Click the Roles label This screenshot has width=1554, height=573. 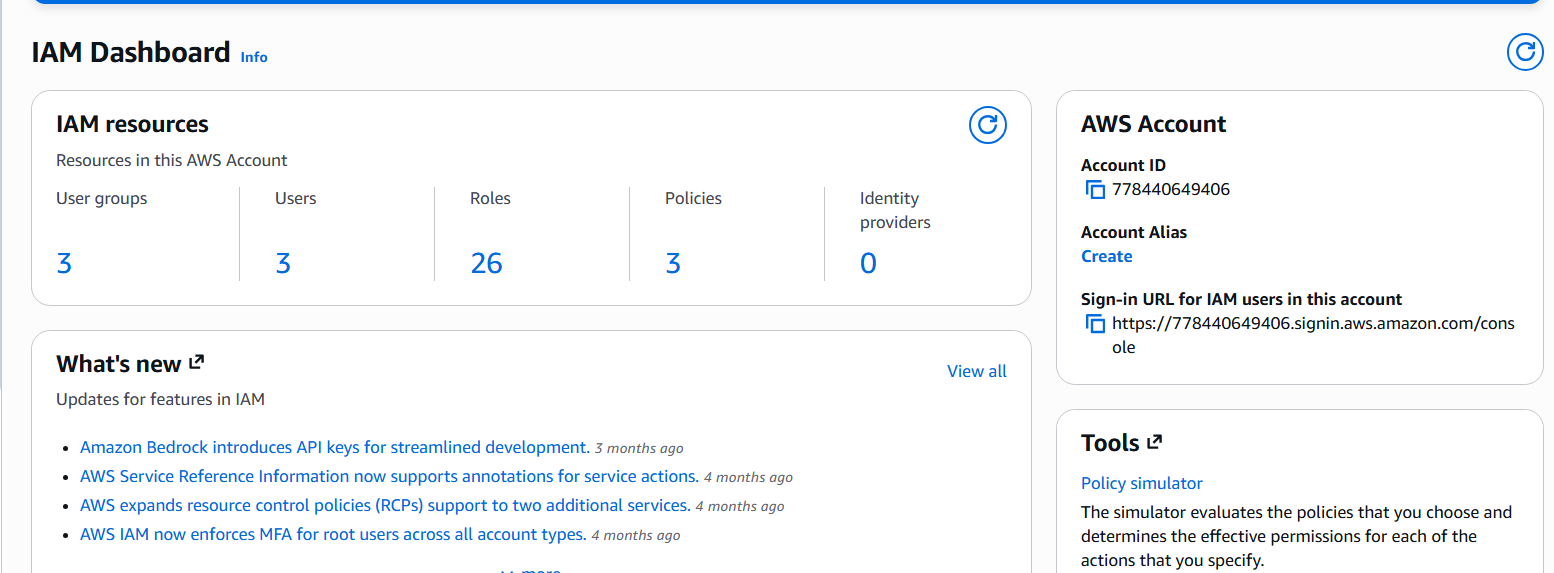tap(490, 198)
